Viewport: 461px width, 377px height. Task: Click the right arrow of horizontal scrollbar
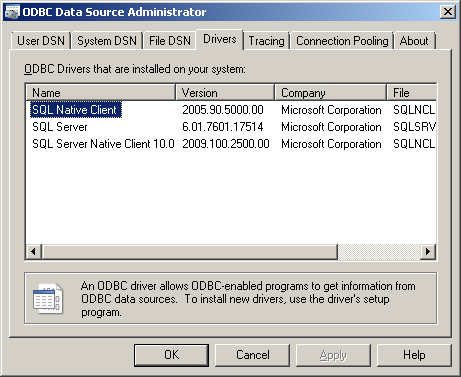[428, 251]
